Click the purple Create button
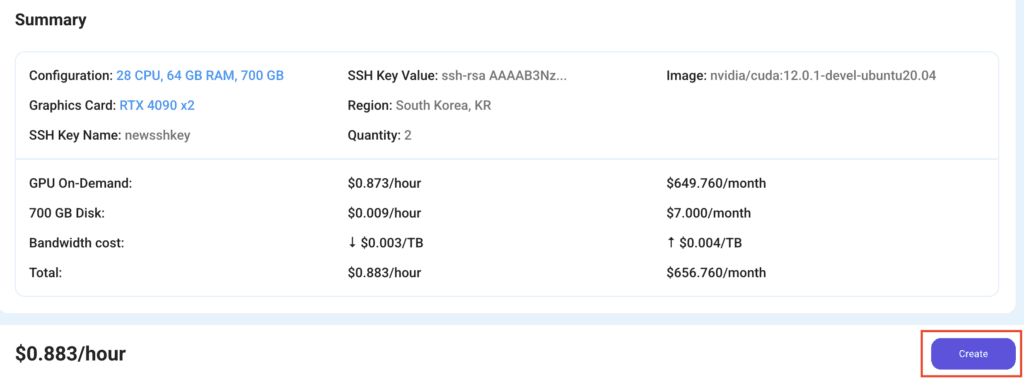1024x387 pixels. point(973,354)
